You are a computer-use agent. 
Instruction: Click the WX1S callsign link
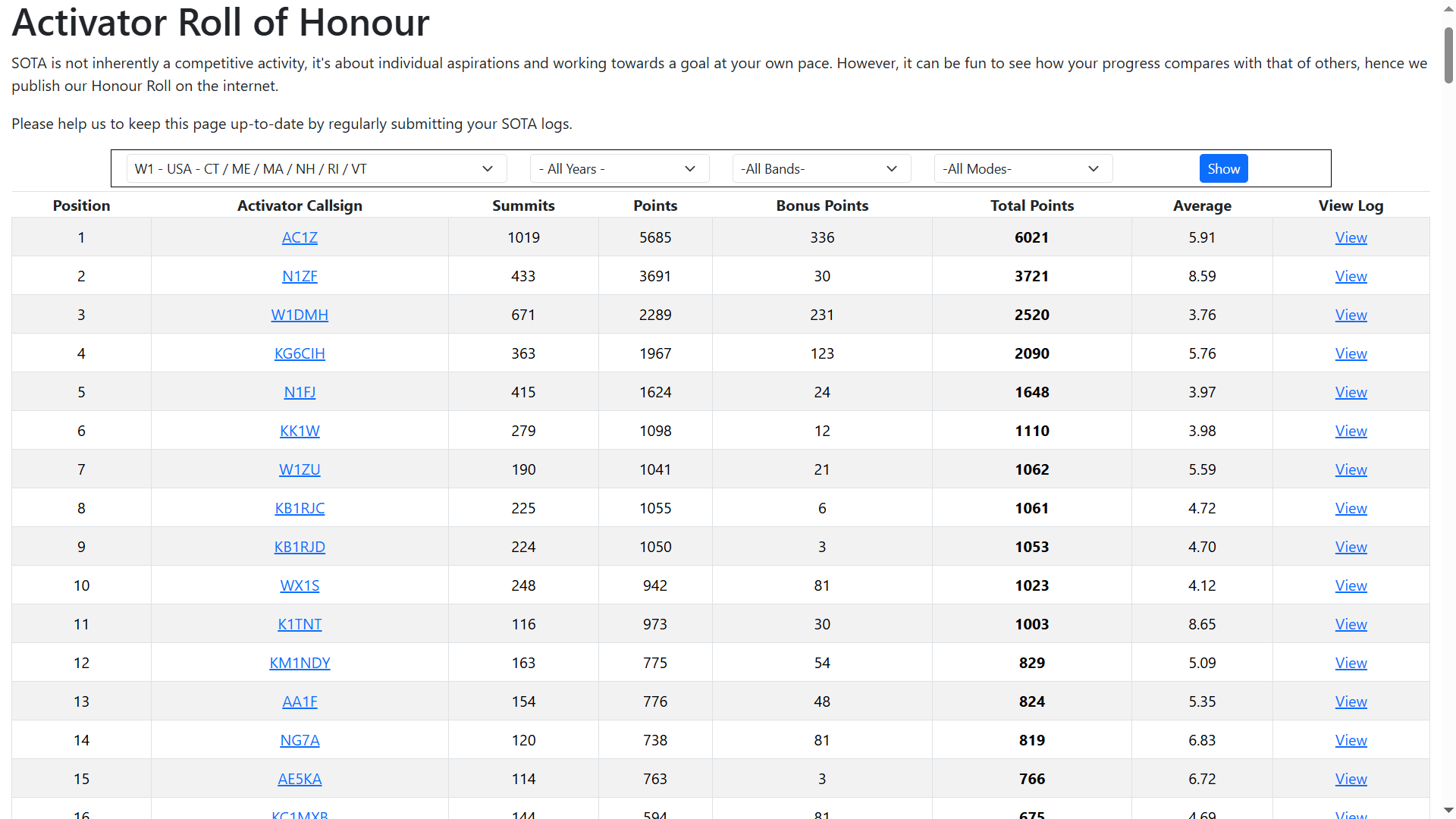tap(300, 585)
